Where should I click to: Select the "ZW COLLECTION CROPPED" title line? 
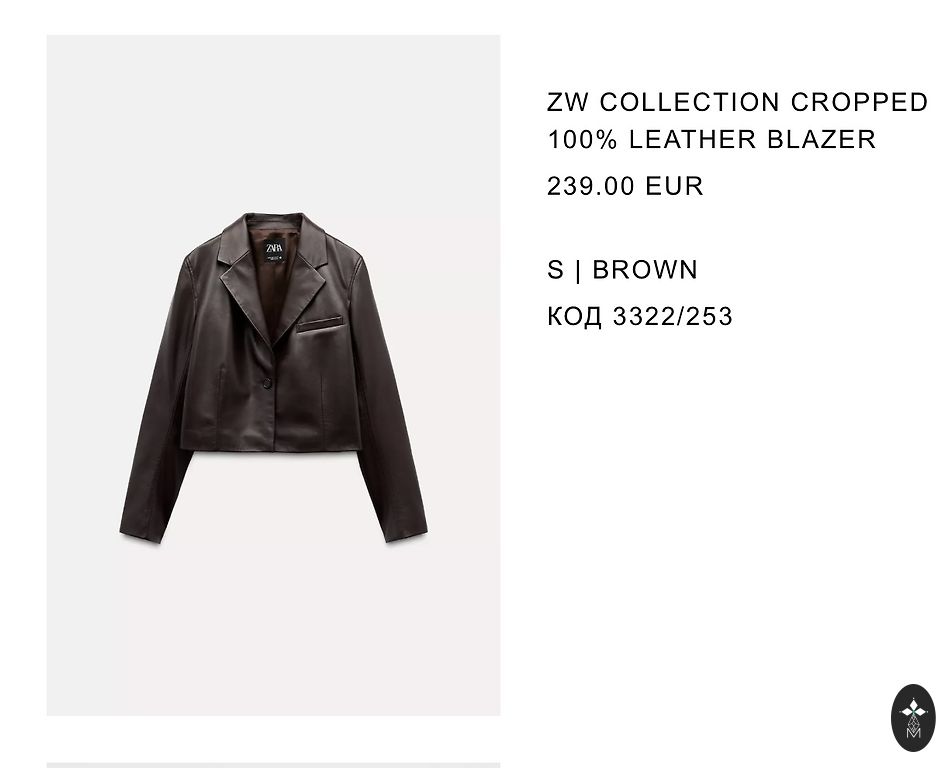pos(738,102)
